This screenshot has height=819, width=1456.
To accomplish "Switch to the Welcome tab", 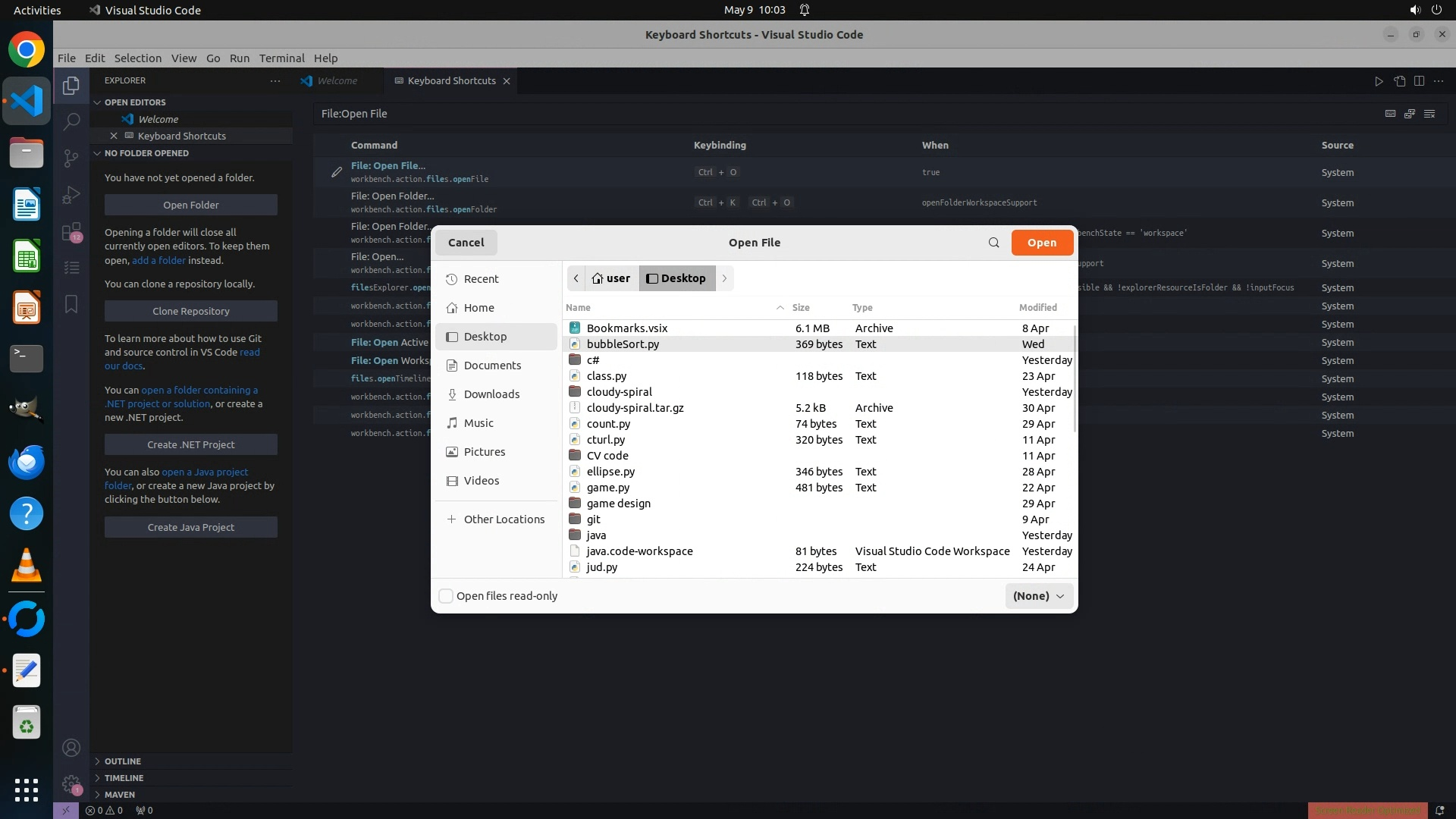I will 337,81.
